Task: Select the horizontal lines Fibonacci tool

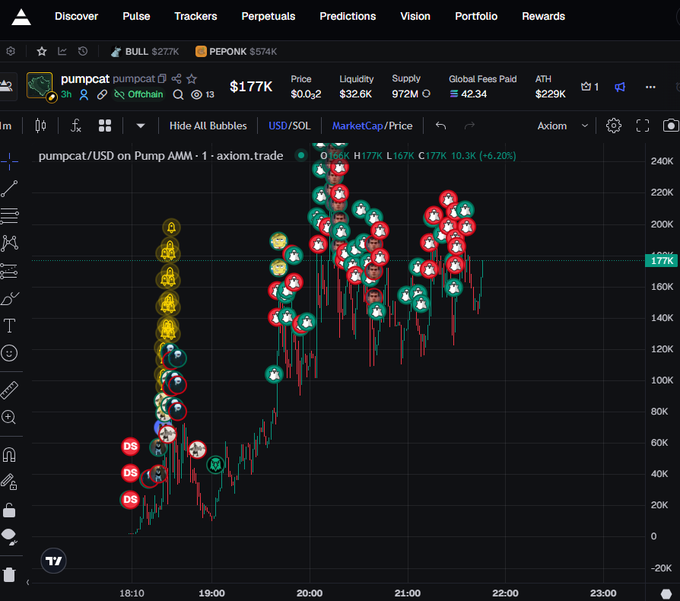Action: tap(10, 216)
